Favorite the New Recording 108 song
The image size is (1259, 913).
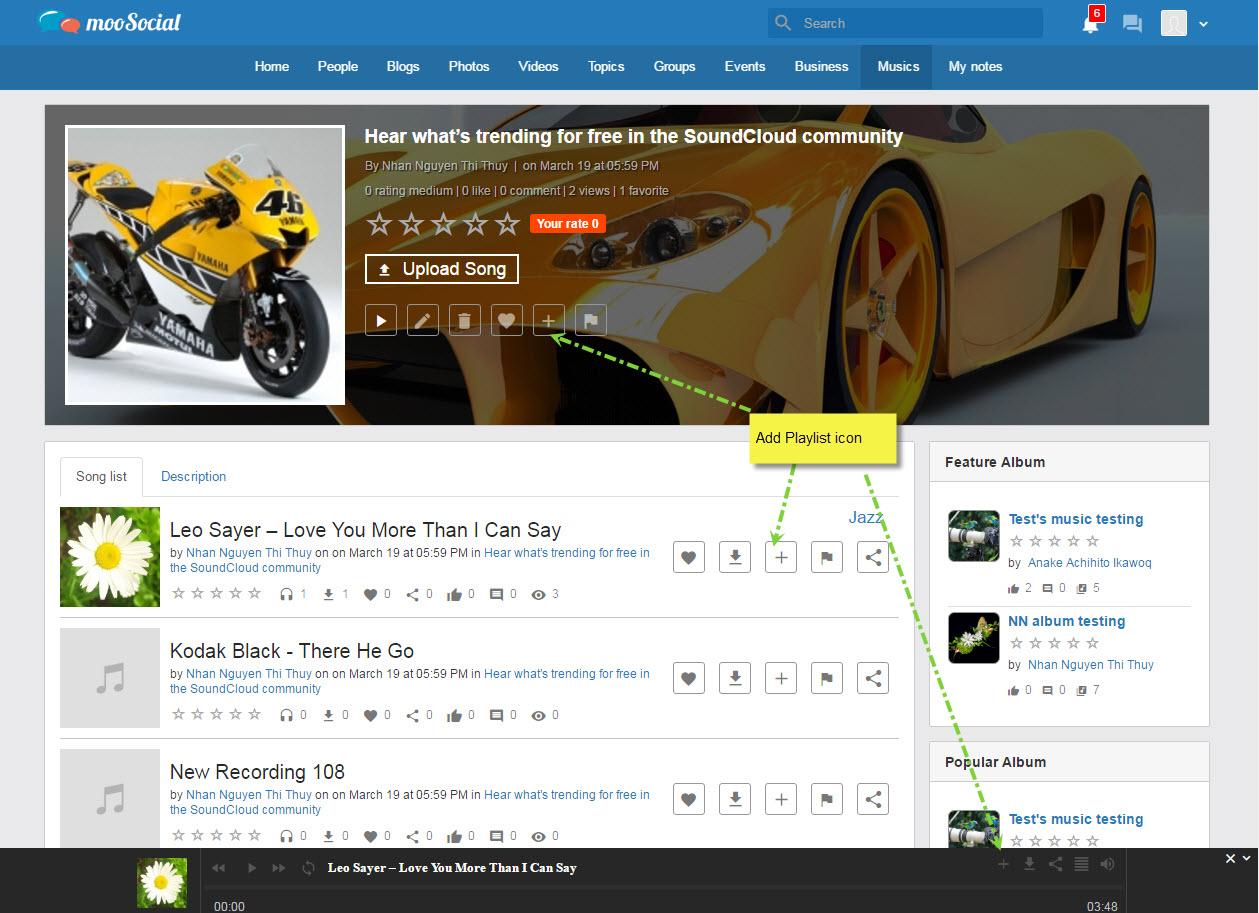pos(689,799)
